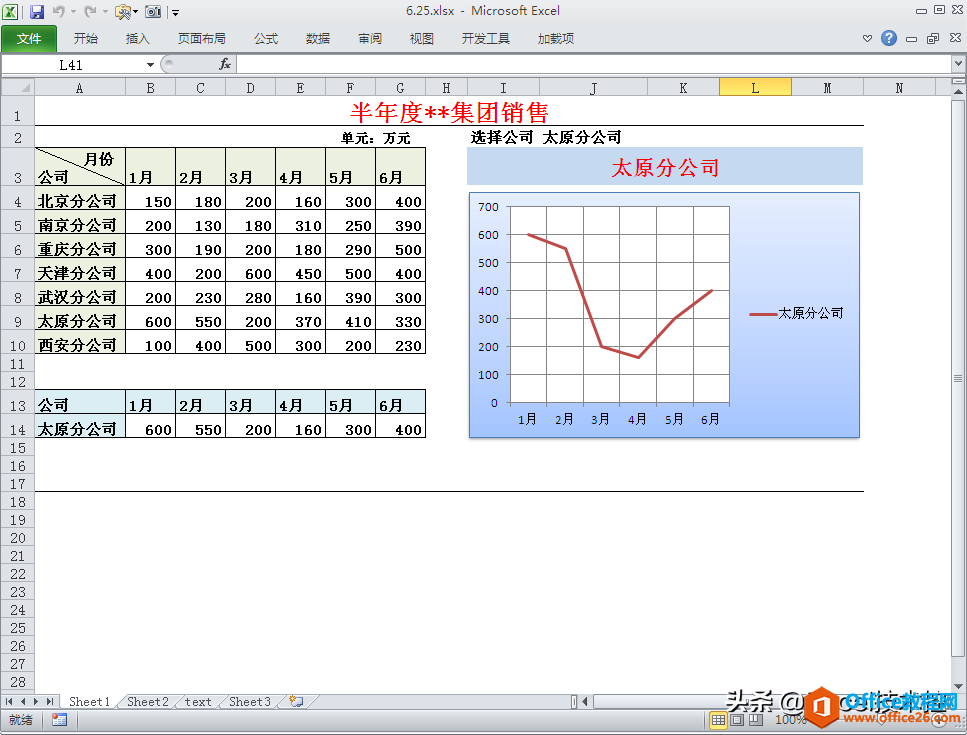
Task: Open the 开始 (Home) ribbon tab
Action: [86, 38]
